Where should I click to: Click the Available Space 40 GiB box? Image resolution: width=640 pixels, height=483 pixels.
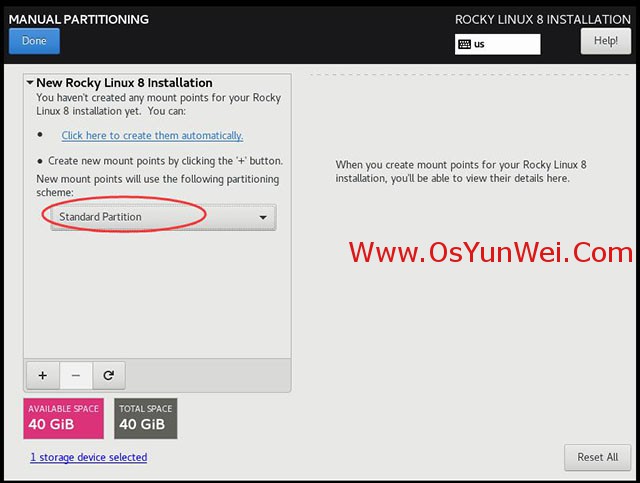coord(64,418)
